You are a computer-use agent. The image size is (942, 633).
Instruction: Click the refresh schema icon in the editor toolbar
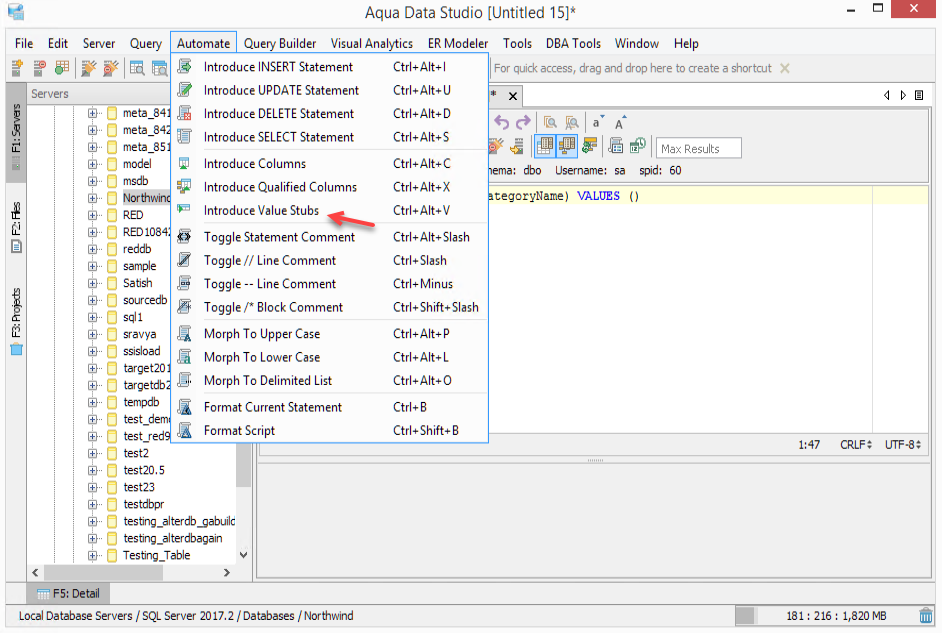pos(589,146)
